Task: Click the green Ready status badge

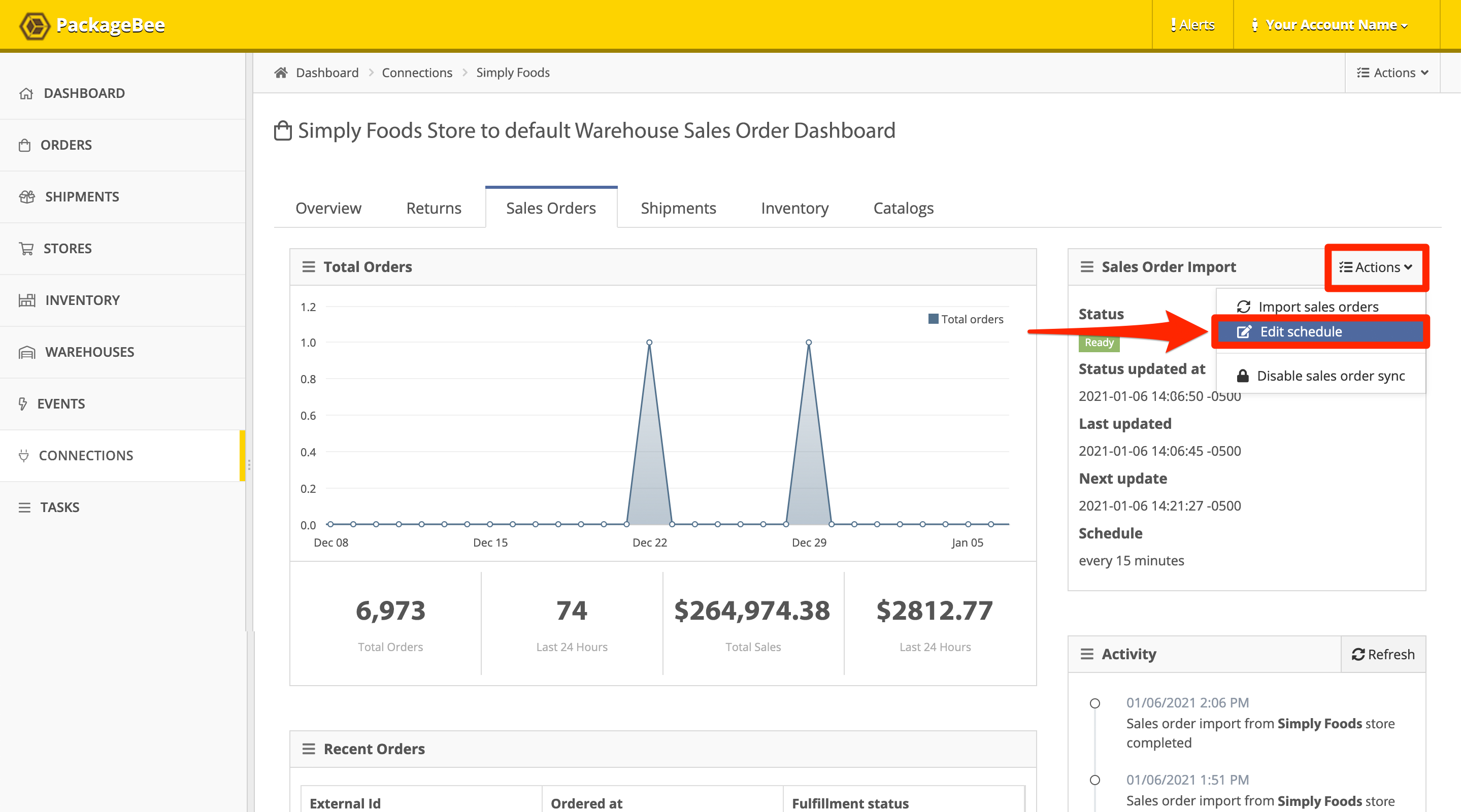Action: pos(1099,343)
